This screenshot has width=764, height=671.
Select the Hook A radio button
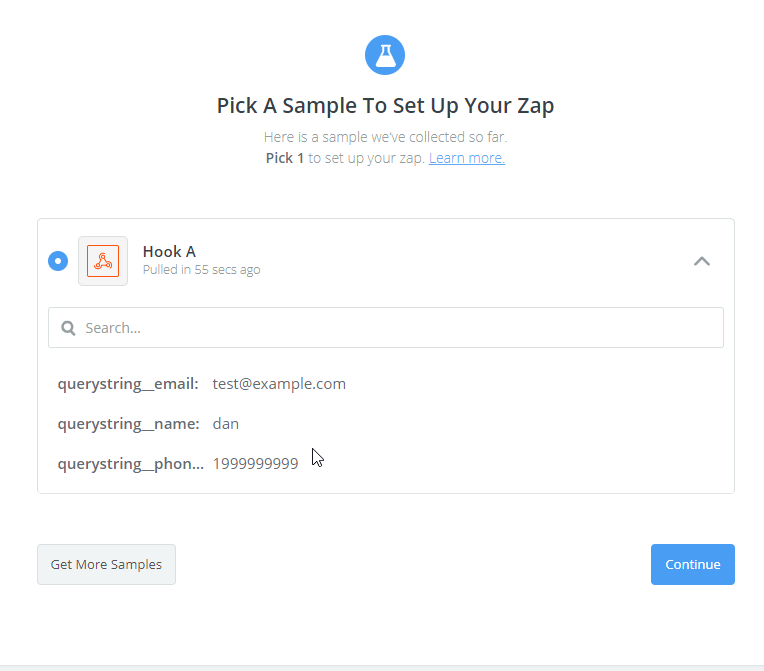click(x=58, y=261)
